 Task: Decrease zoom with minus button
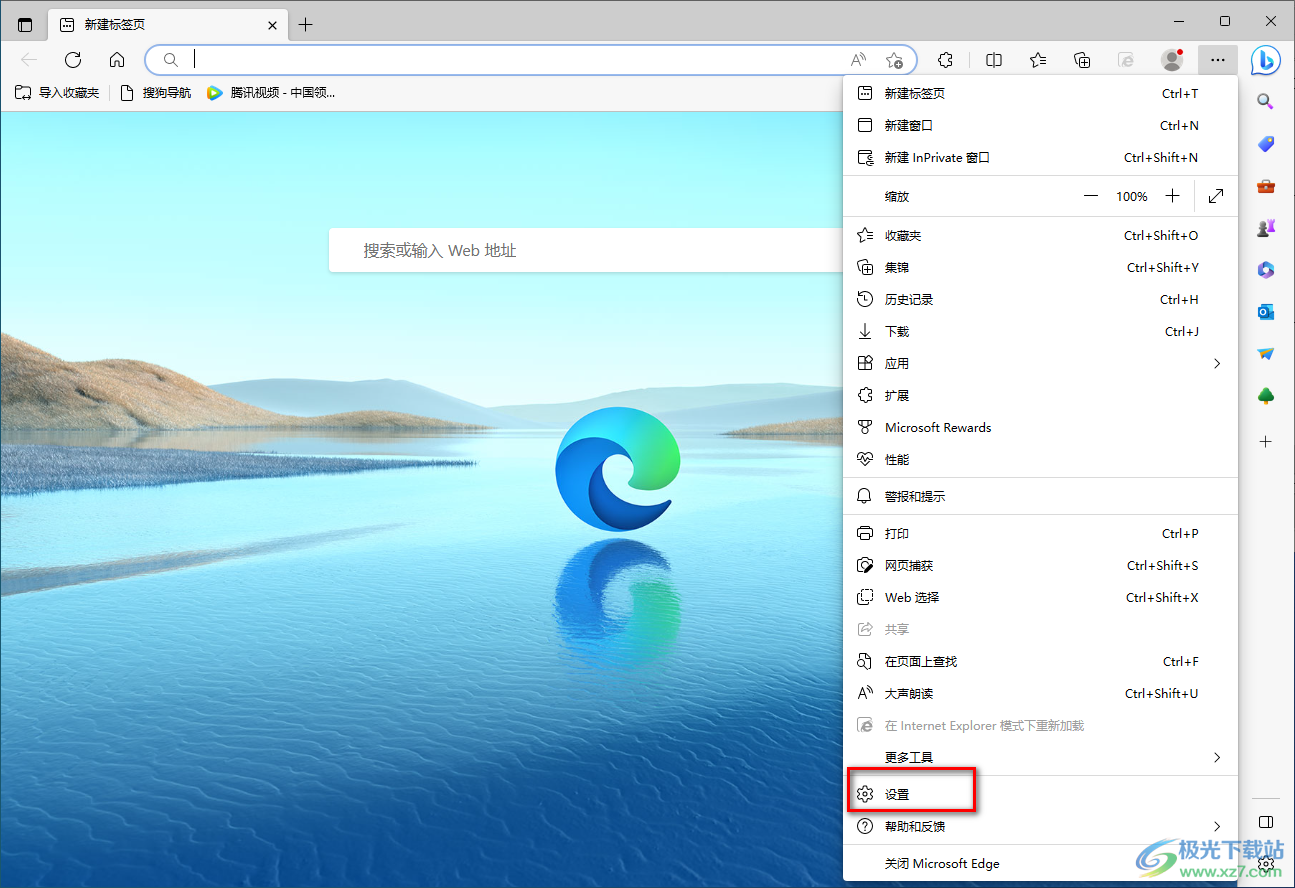pos(1091,196)
